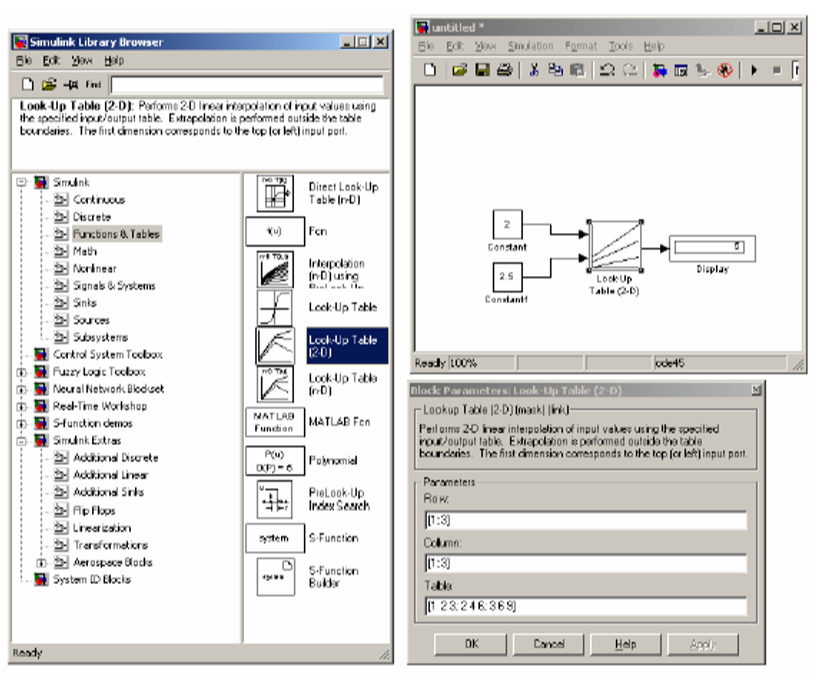Expand the Aerospace Blocks node

click(x=41, y=562)
